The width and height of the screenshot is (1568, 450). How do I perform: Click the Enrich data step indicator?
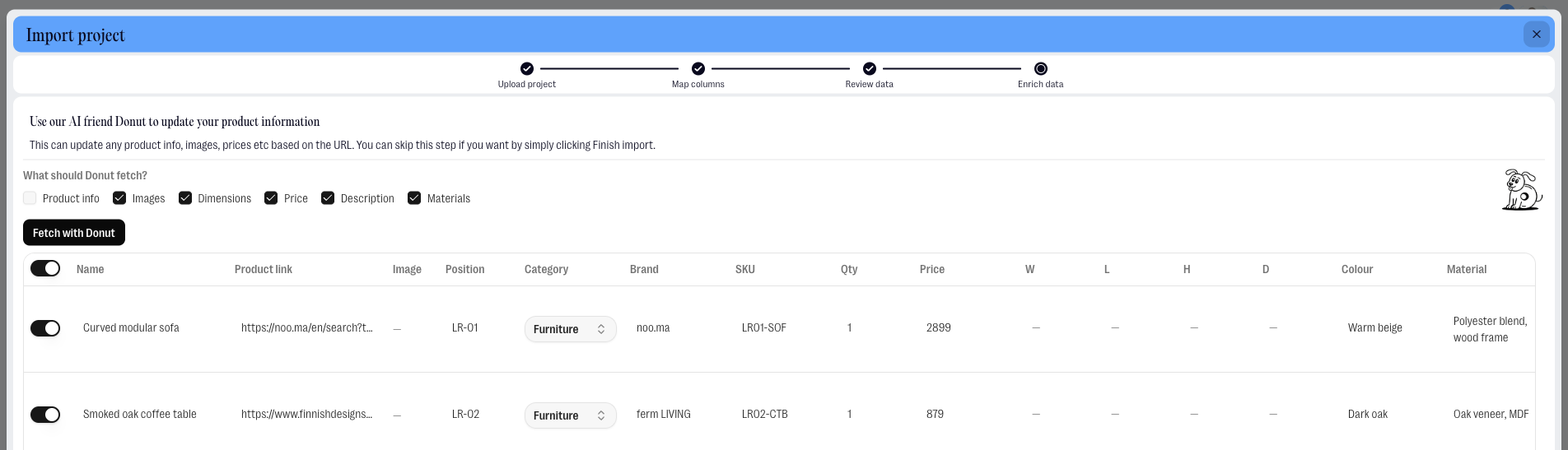pos(1041,68)
